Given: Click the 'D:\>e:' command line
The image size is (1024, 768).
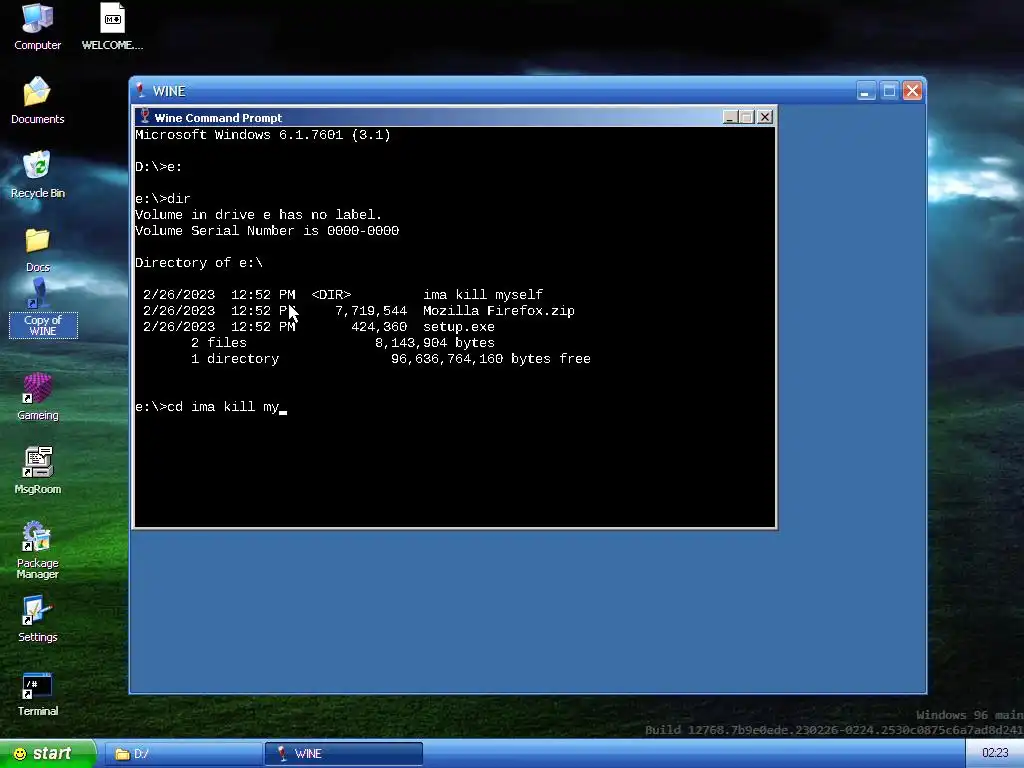Looking at the screenshot, I should click(159, 167).
